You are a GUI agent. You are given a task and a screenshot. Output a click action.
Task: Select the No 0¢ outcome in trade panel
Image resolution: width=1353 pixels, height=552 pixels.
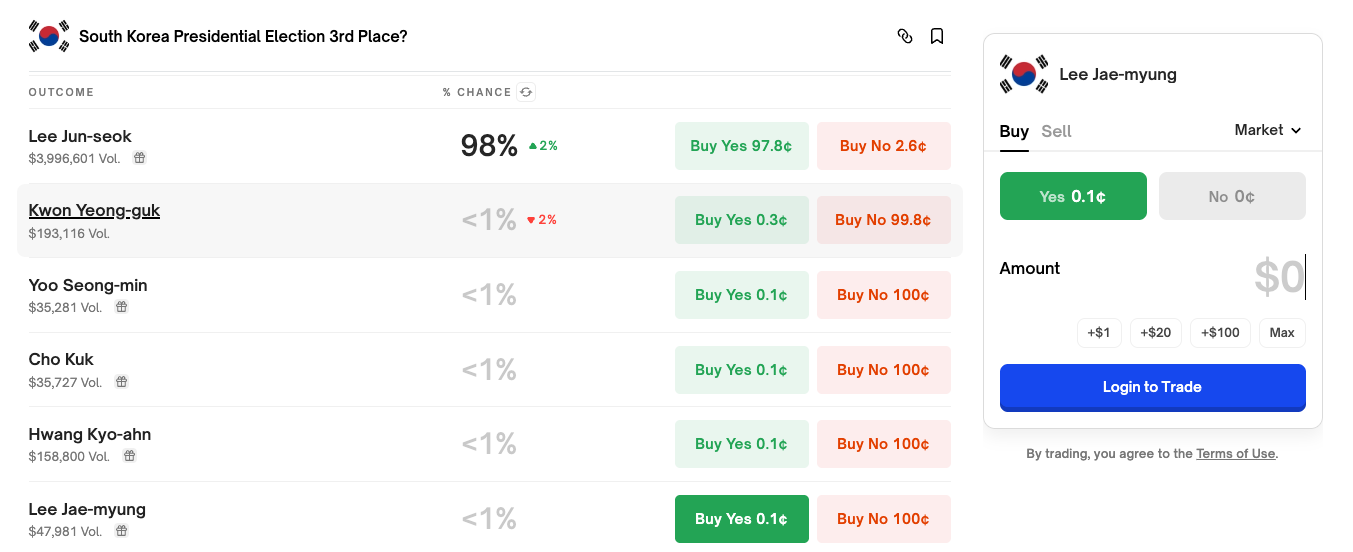click(x=1232, y=196)
